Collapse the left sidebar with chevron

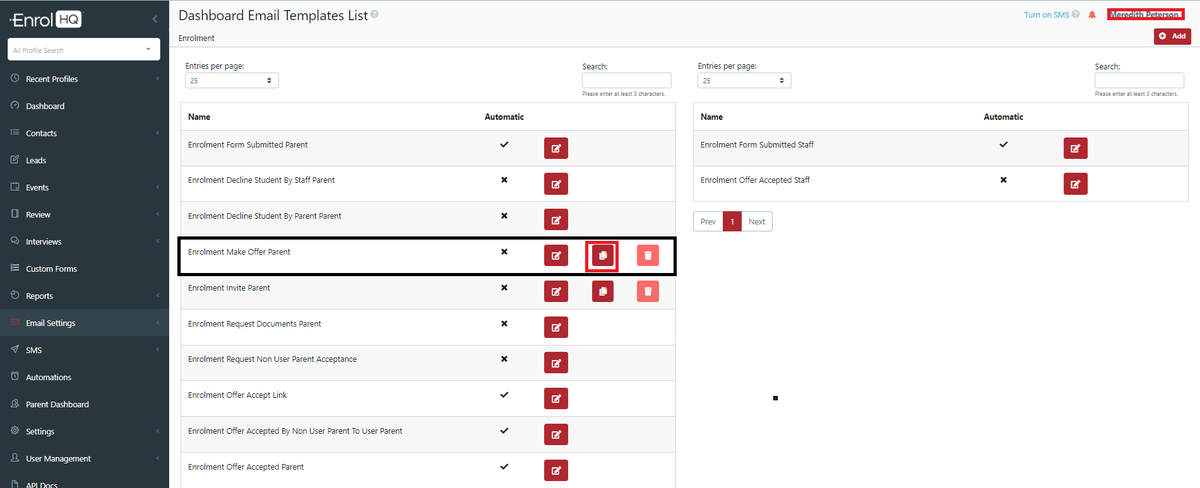click(x=155, y=19)
